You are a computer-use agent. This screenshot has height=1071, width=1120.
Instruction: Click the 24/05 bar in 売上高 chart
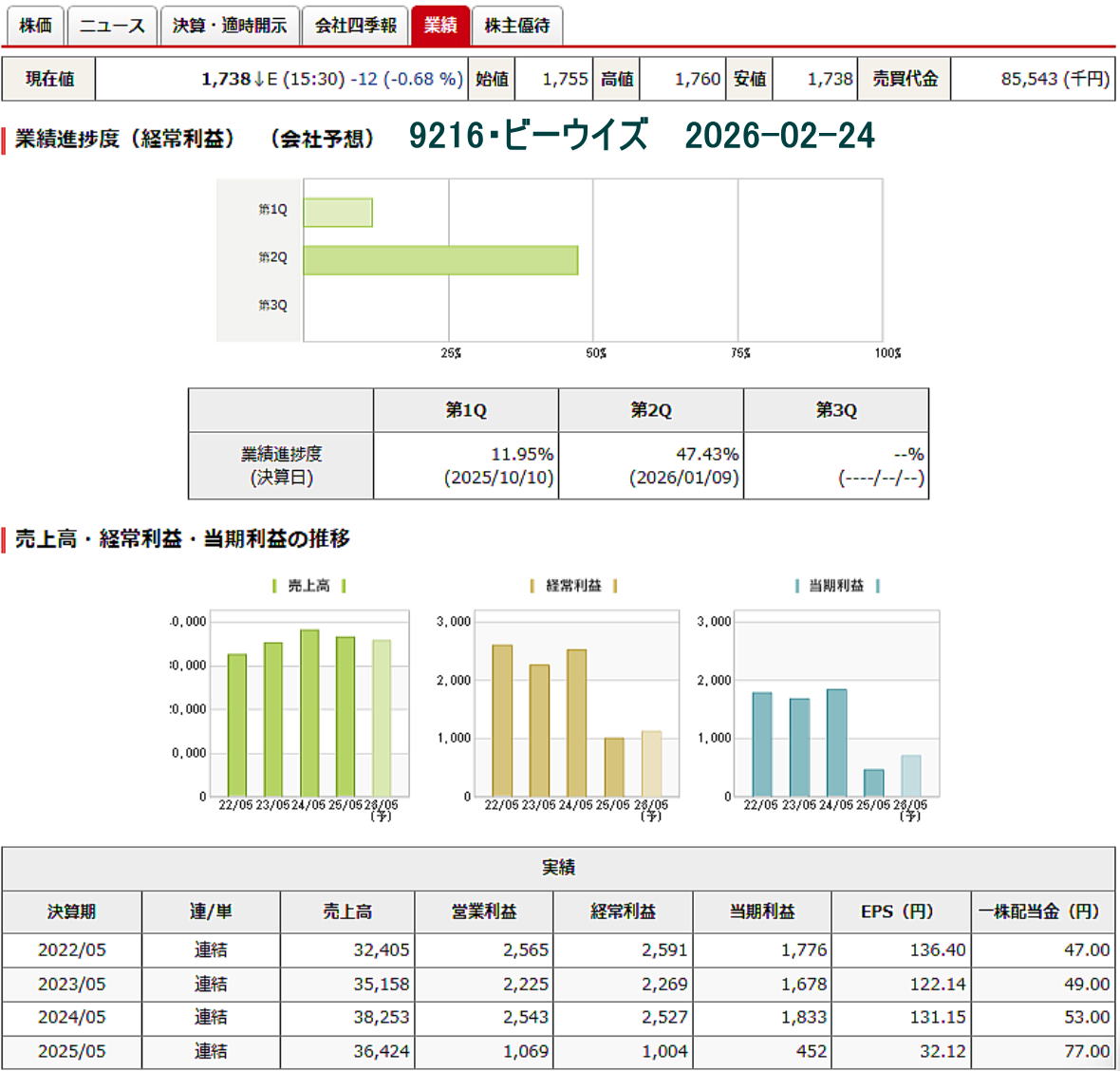click(309, 712)
